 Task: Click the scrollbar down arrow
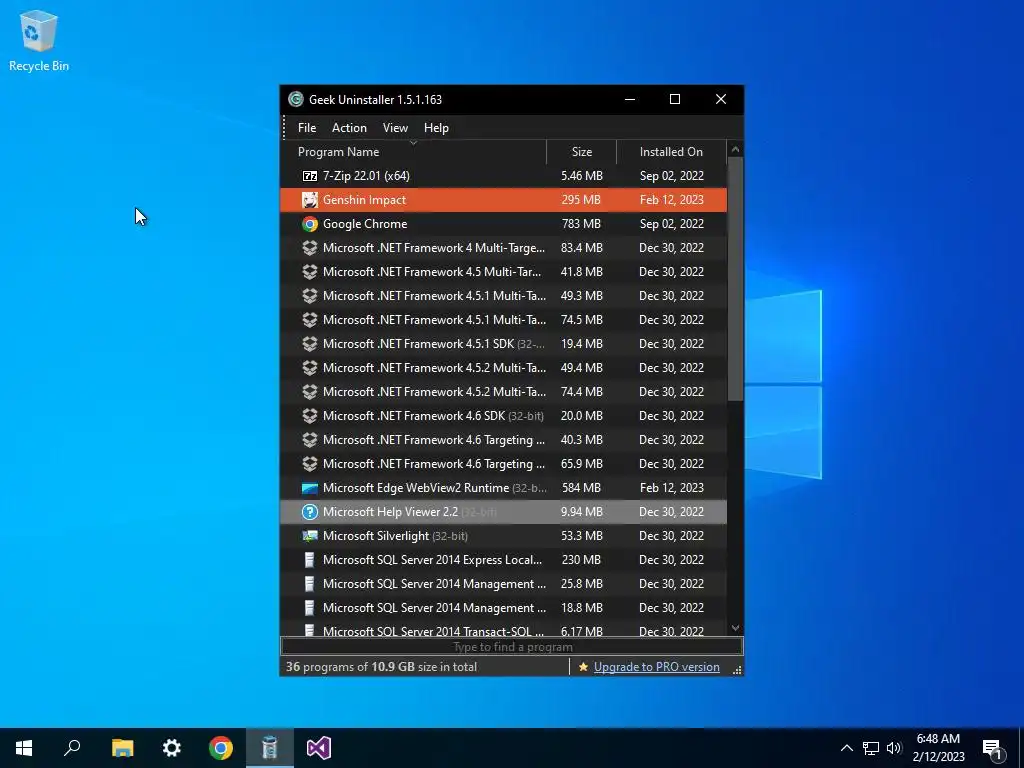(735, 628)
